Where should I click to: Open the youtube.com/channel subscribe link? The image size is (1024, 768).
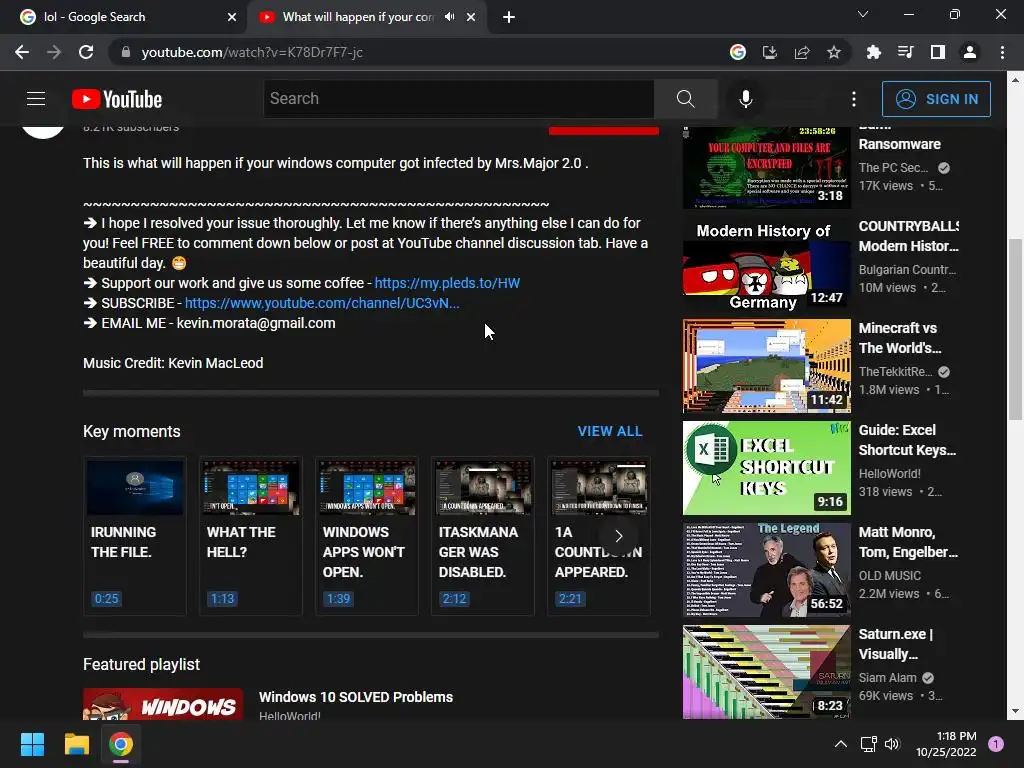coord(322,303)
